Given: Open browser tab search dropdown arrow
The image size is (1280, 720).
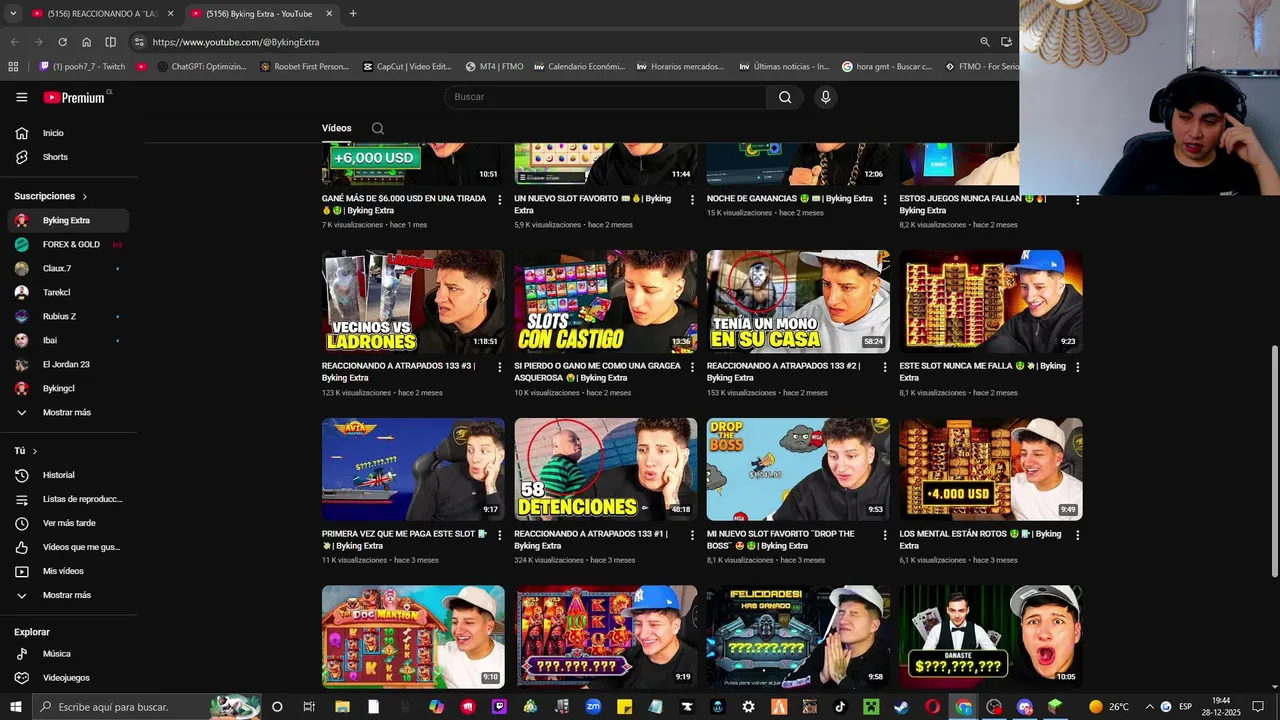Looking at the screenshot, I should point(13,13).
